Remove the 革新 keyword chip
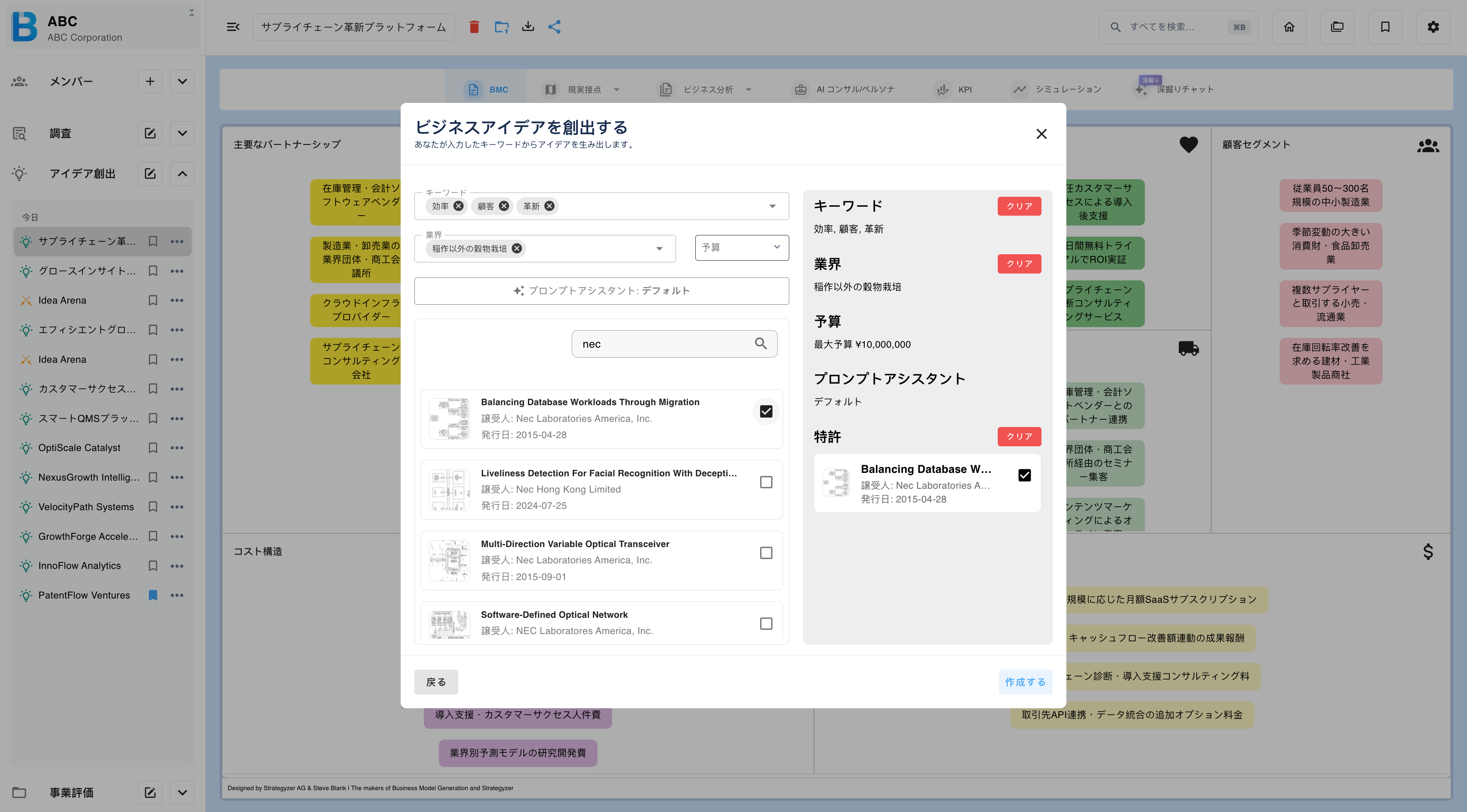 549,206
